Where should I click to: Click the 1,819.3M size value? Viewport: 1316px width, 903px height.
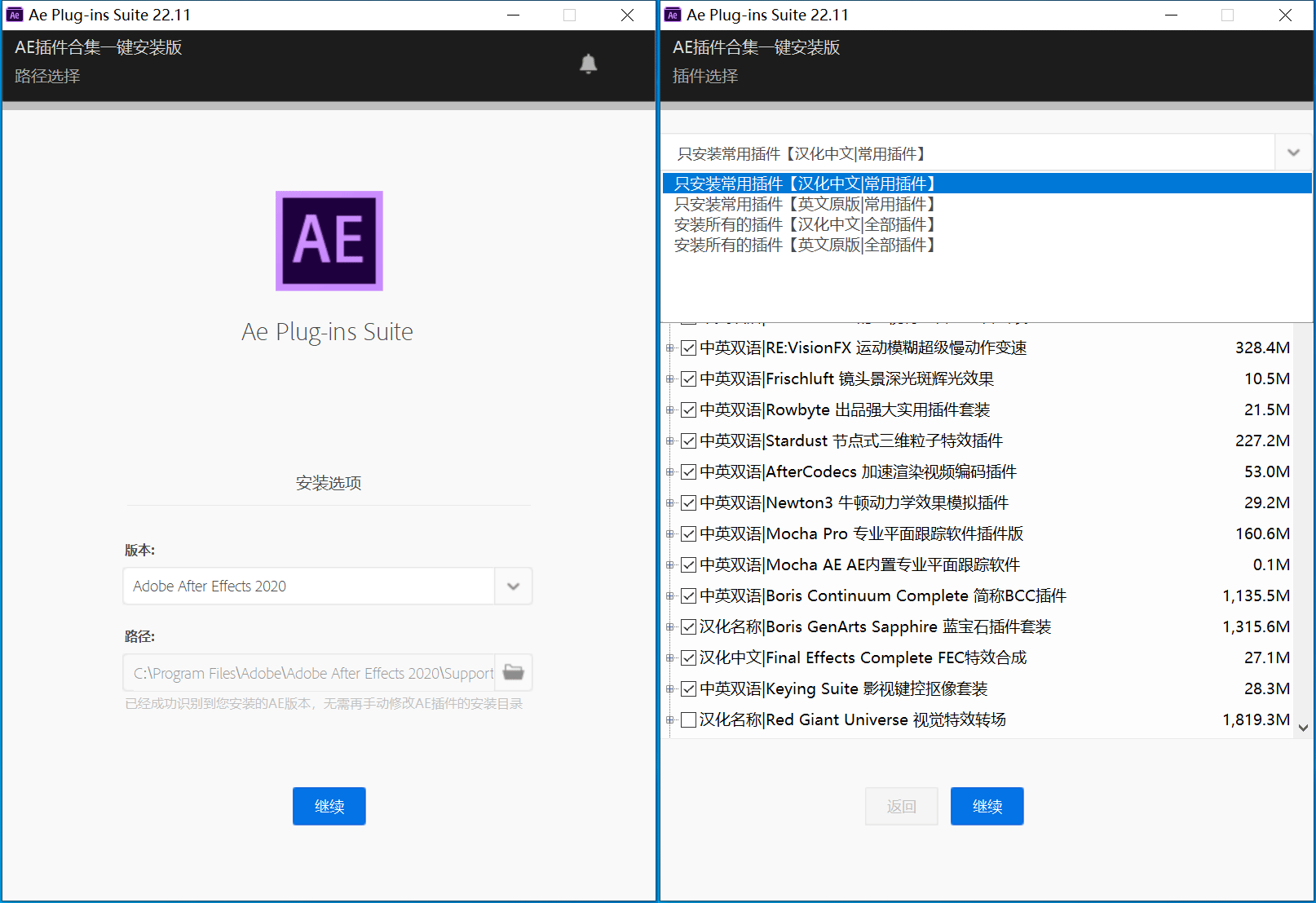pyautogui.click(x=1256, y=720)
